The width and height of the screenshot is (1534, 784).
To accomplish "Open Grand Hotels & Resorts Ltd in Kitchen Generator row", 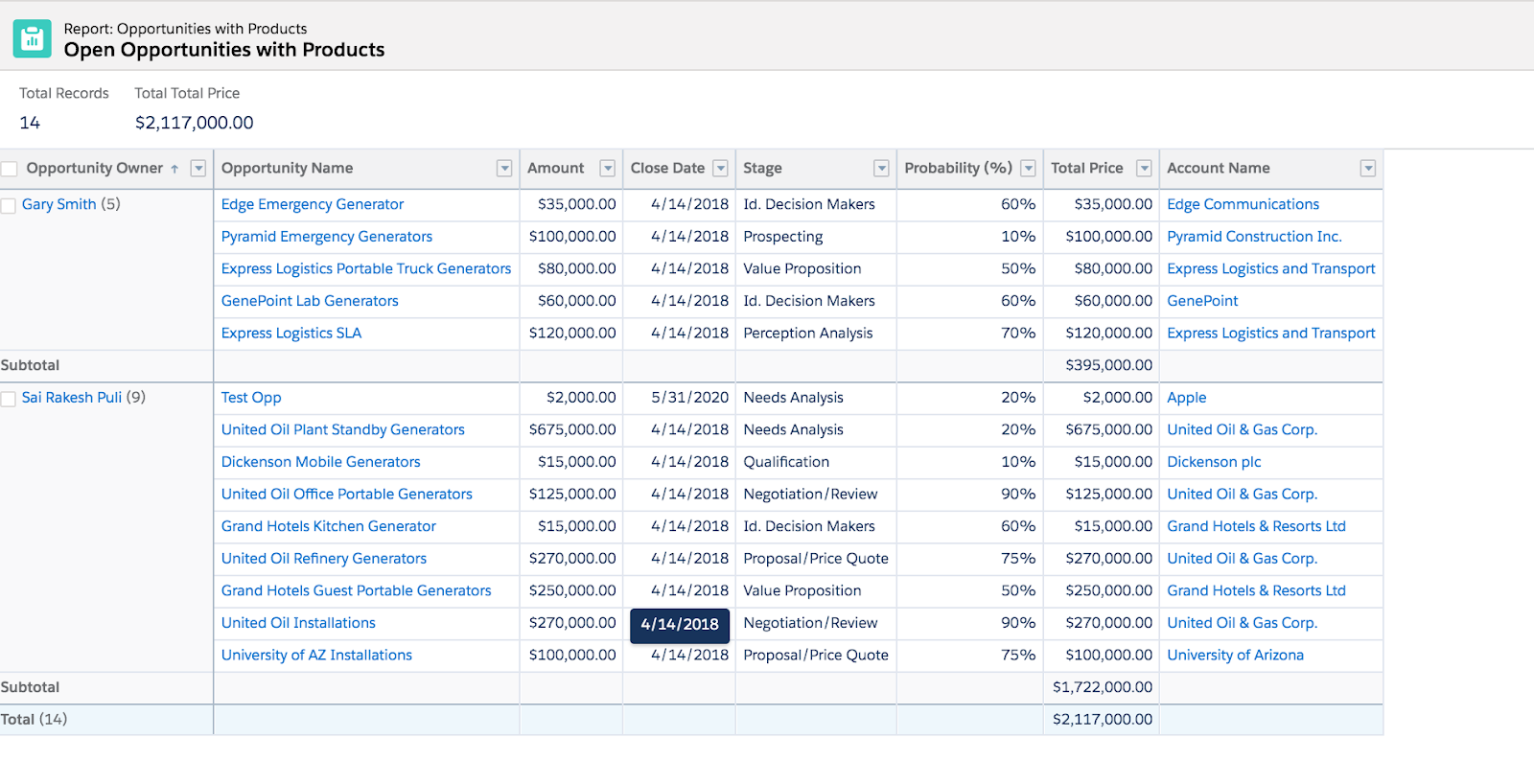I will point(1256,526).
